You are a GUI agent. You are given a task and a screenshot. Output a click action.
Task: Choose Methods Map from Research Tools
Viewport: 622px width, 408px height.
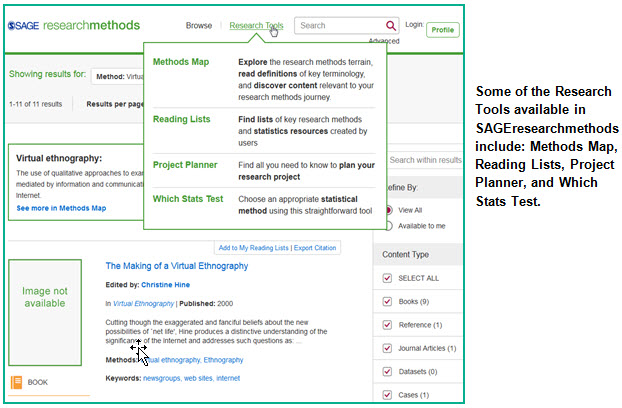click(x=181, y=62)
